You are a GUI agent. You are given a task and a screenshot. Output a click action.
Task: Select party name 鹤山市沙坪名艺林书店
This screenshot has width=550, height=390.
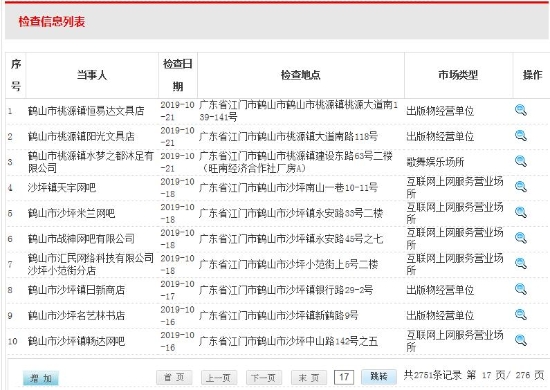click(x=76, y=315)
